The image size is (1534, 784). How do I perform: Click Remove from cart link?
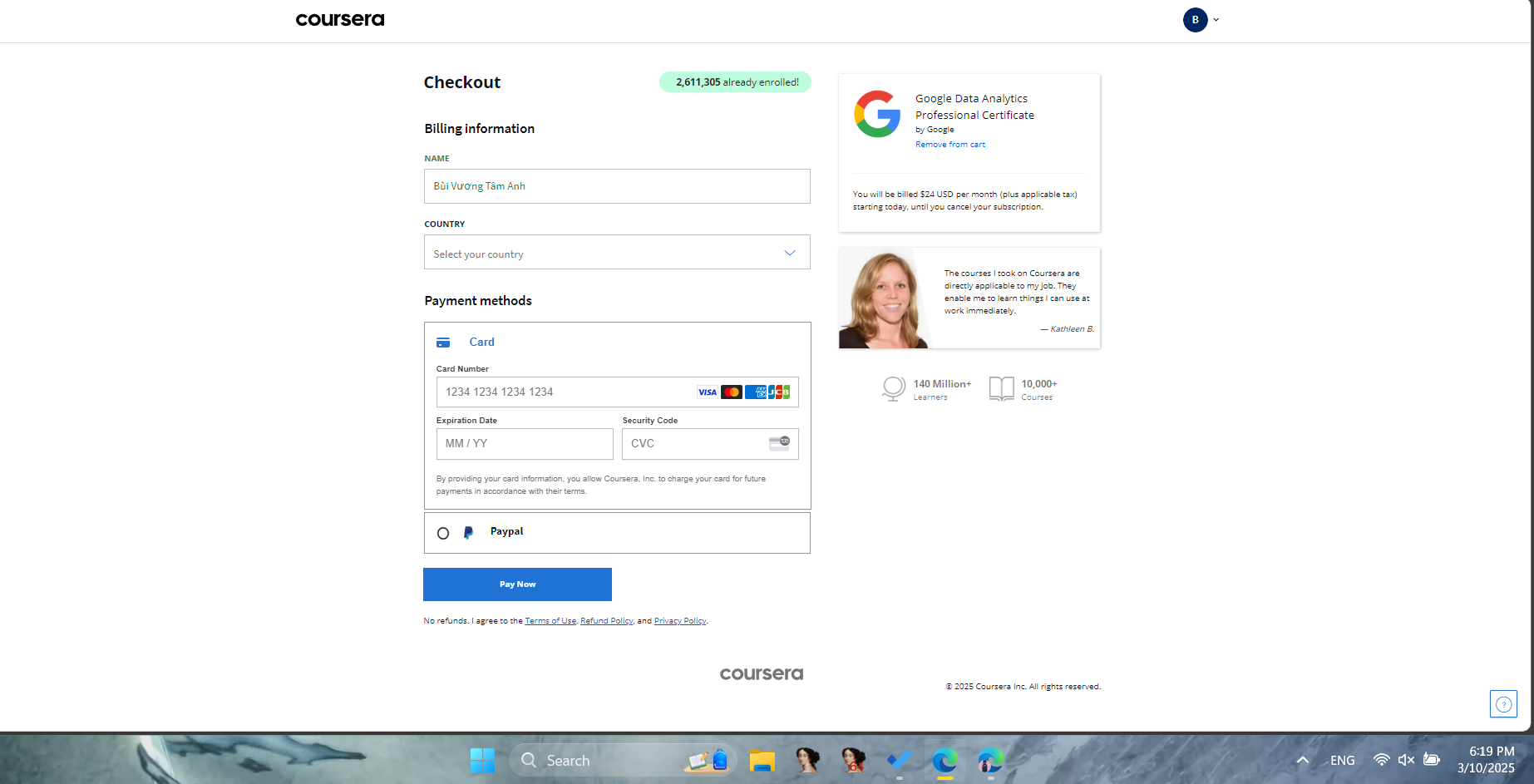pyautogui.click(x=950, y=145)
